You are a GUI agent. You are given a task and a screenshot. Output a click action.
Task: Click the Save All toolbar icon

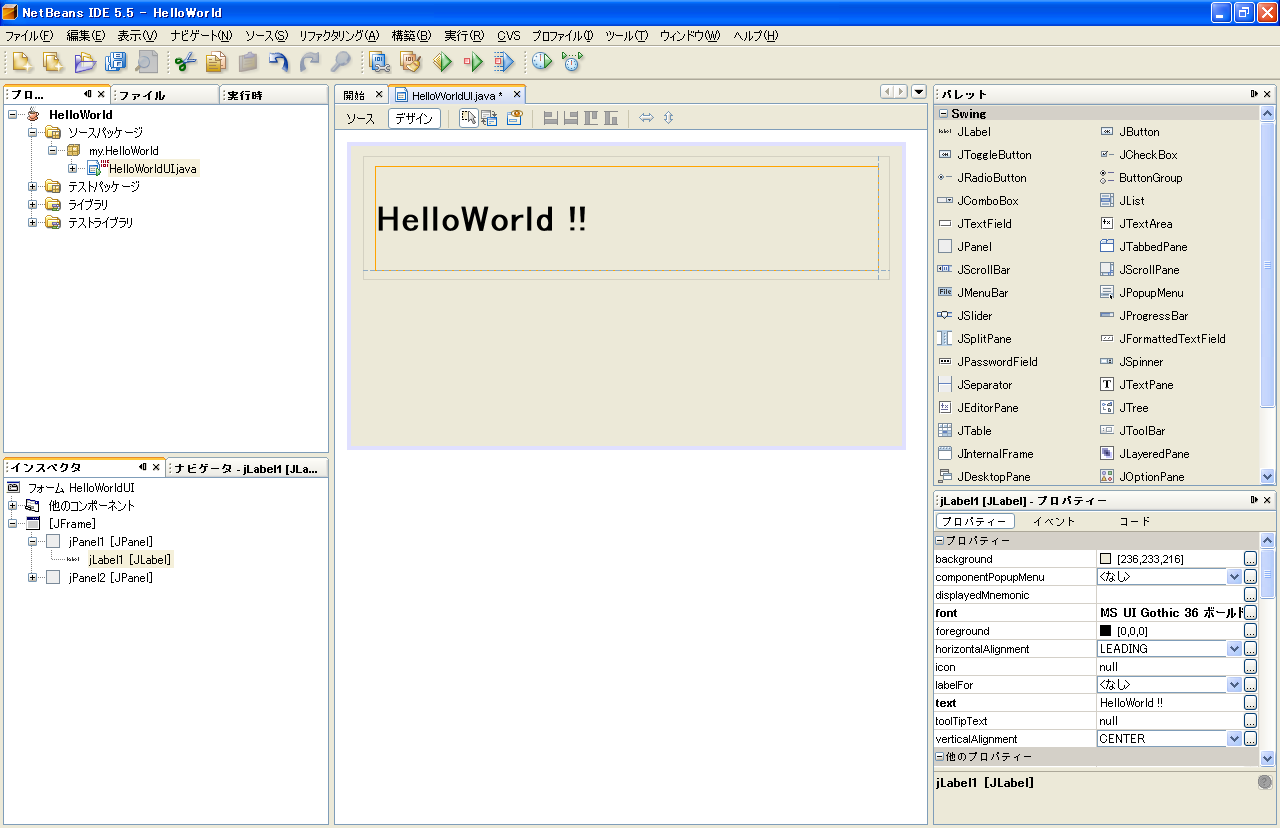point(115,62)
